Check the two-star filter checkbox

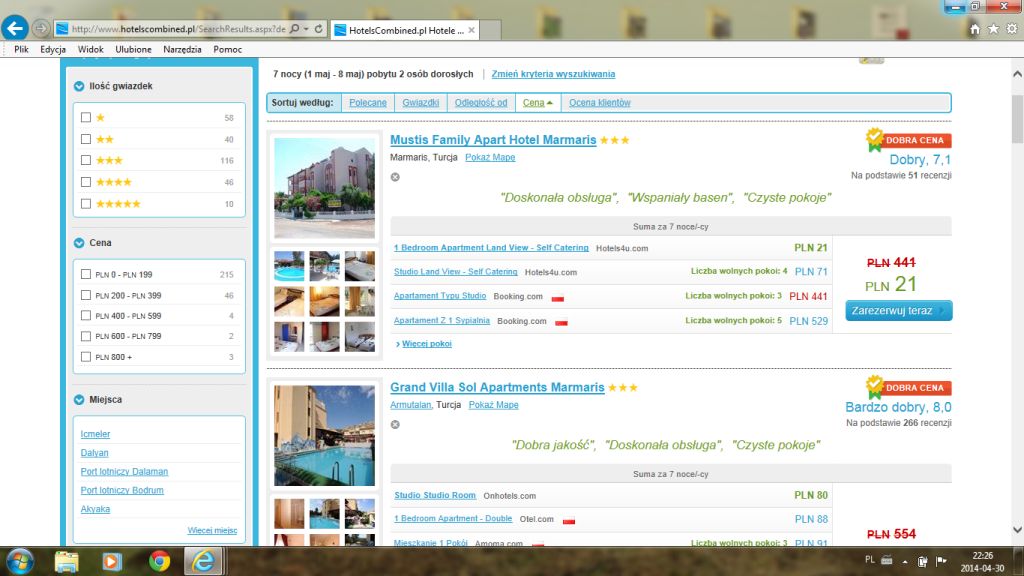click(86, 139)
